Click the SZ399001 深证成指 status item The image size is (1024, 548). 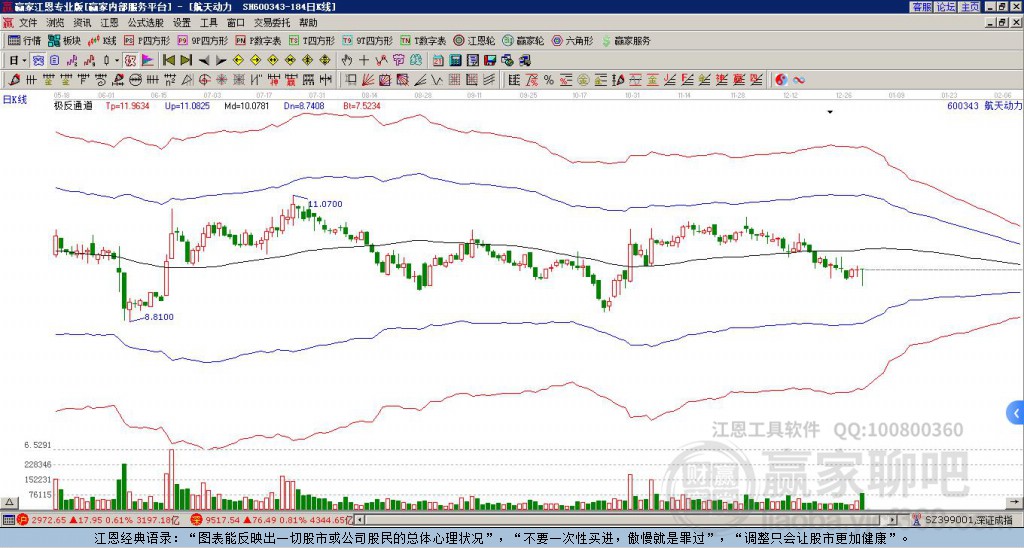(963, 520)
